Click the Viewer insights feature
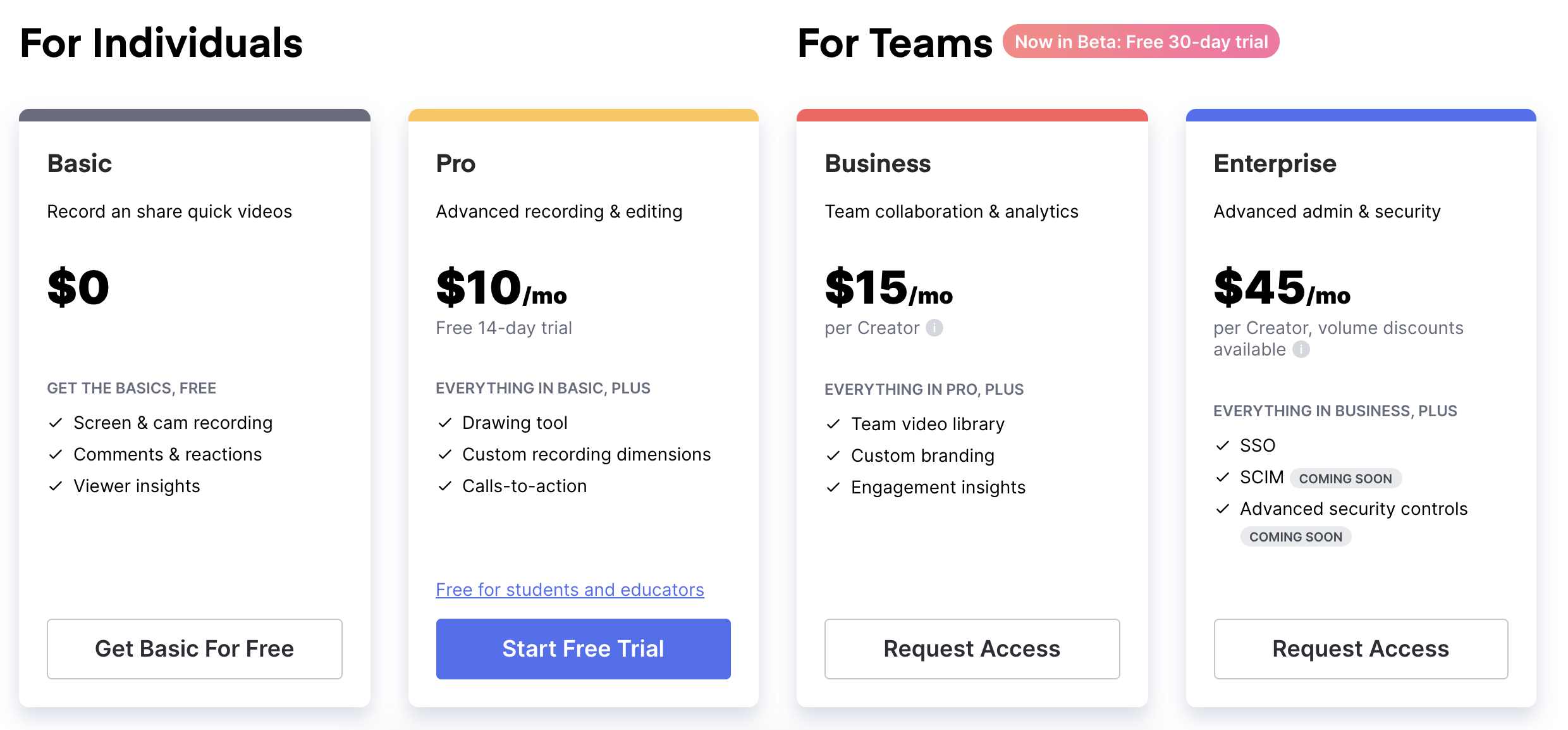This screenshot has width=1568, height=730. pos(137,486)
